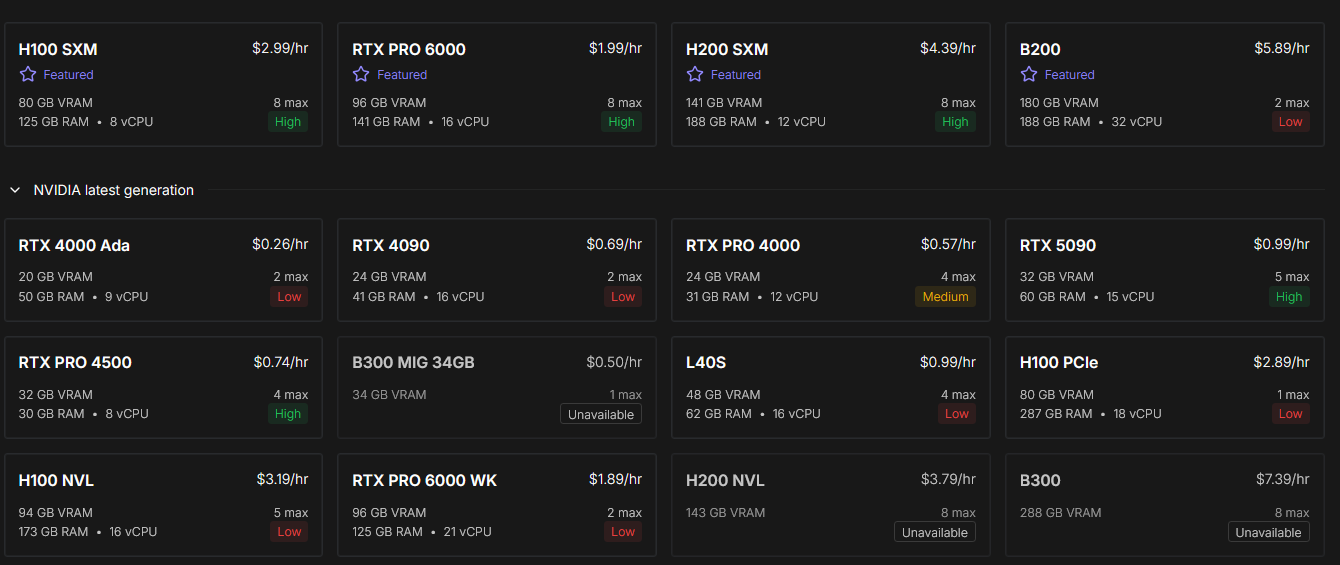This screenshot has height=565, width=1340.
Task: Click the B300 MIG 34GB card title
Action: (413, 362)
